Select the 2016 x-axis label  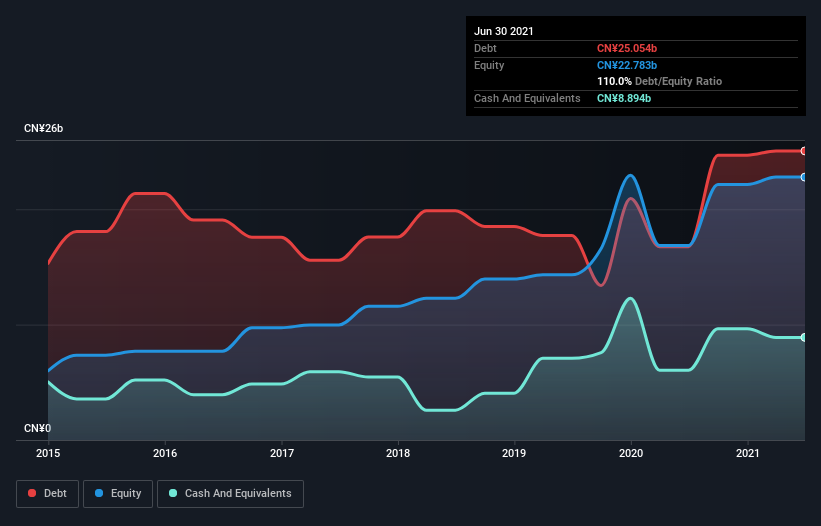tap(165, 453)
